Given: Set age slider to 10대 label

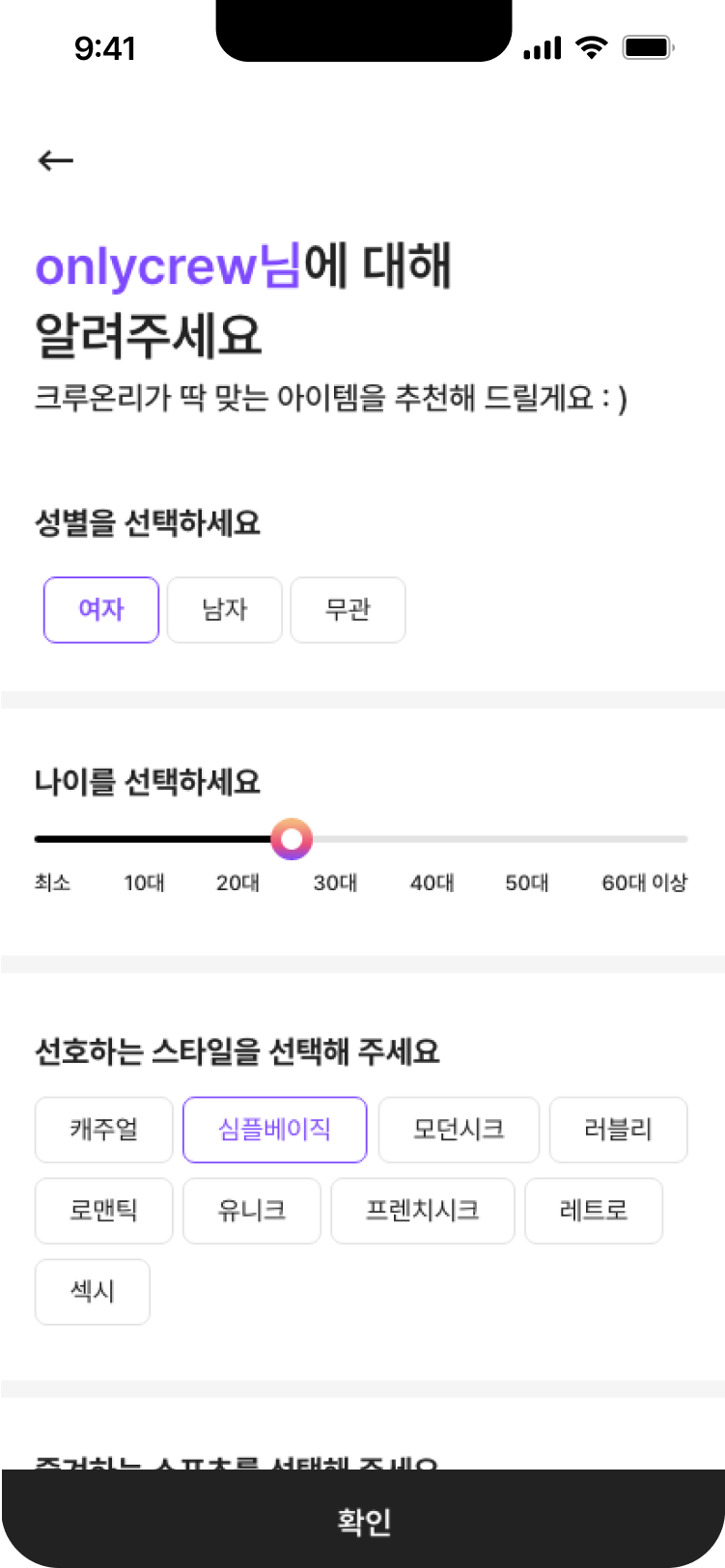Looking at the screenshot, I should 144,882.
